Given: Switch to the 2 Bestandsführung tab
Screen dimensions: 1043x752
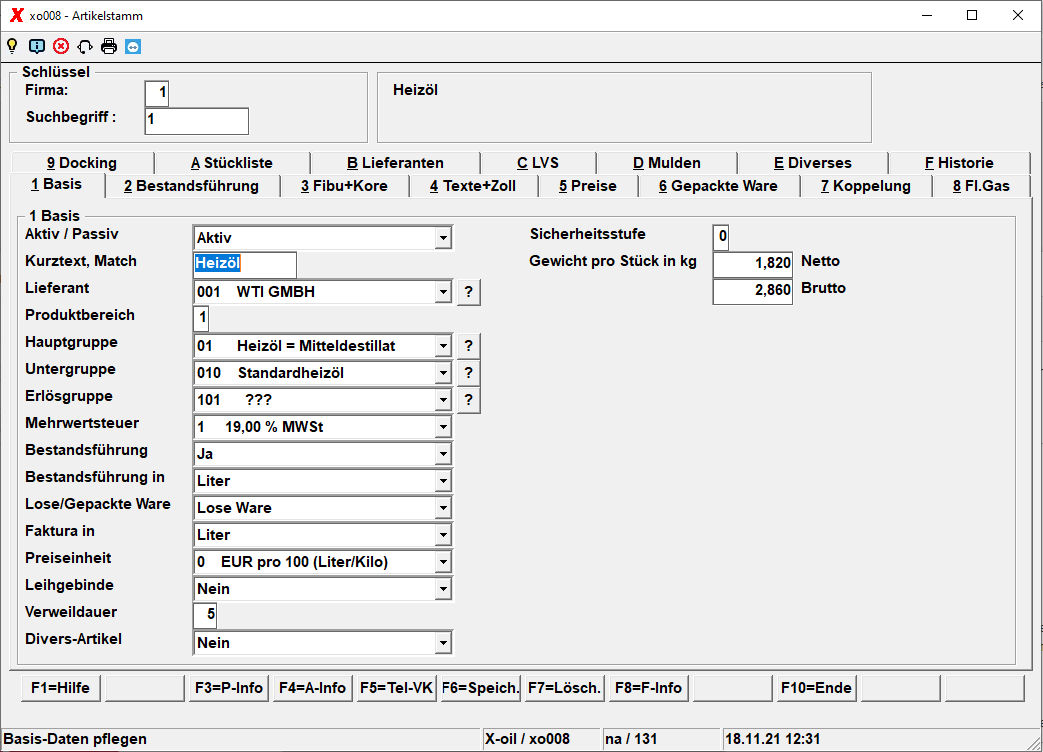Looking at the screenshot, I should pos(192,186).
